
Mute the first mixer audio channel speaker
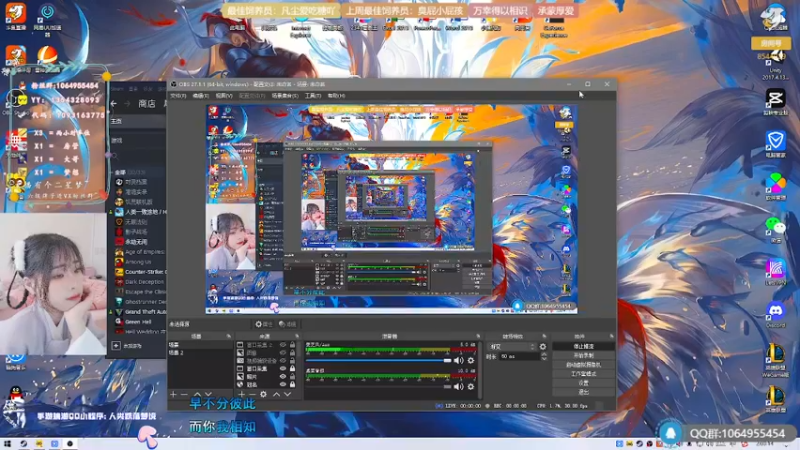459,361
